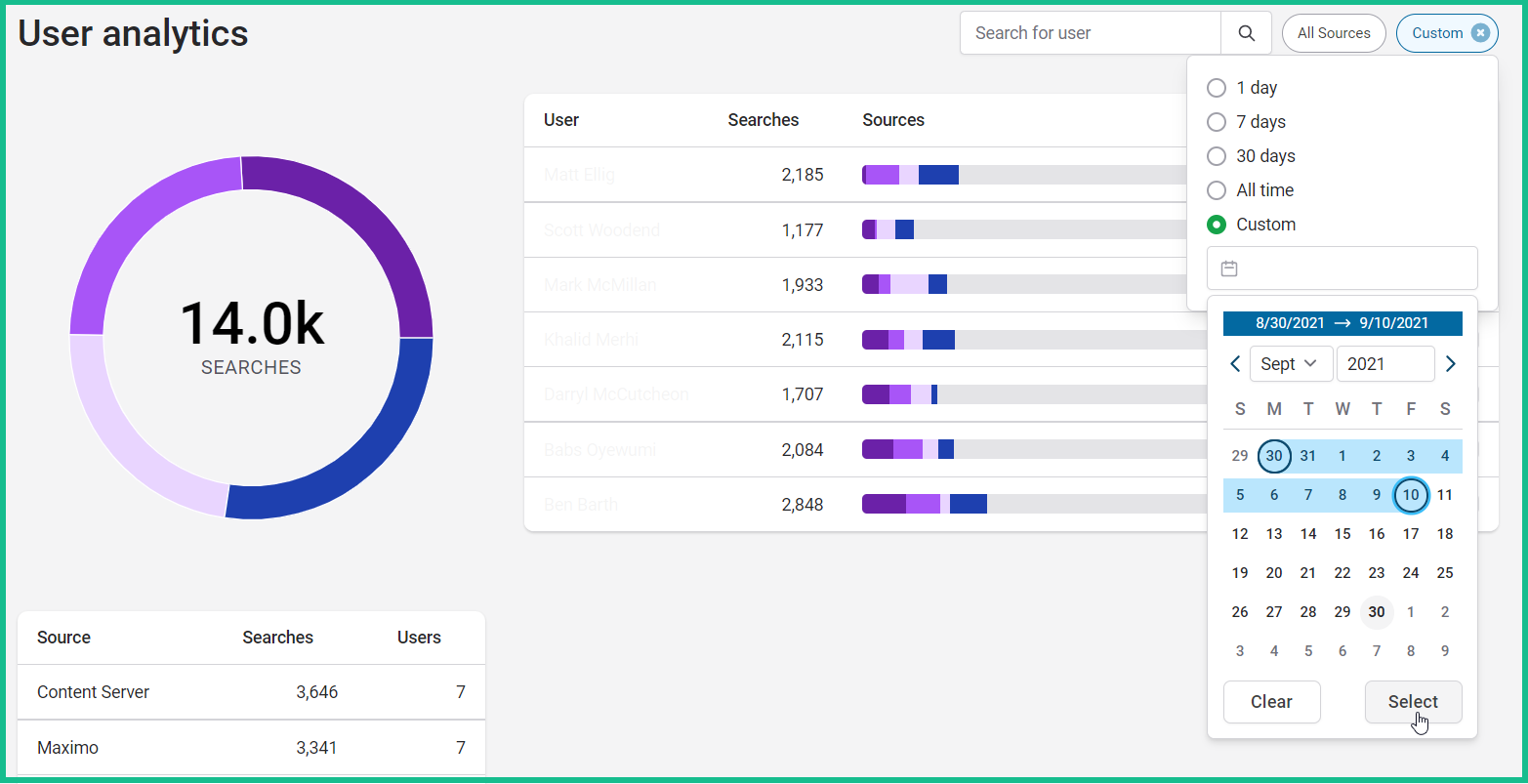Choose the '30 days' option
Screen dimensions: 1528x784
coord(1217,155)
